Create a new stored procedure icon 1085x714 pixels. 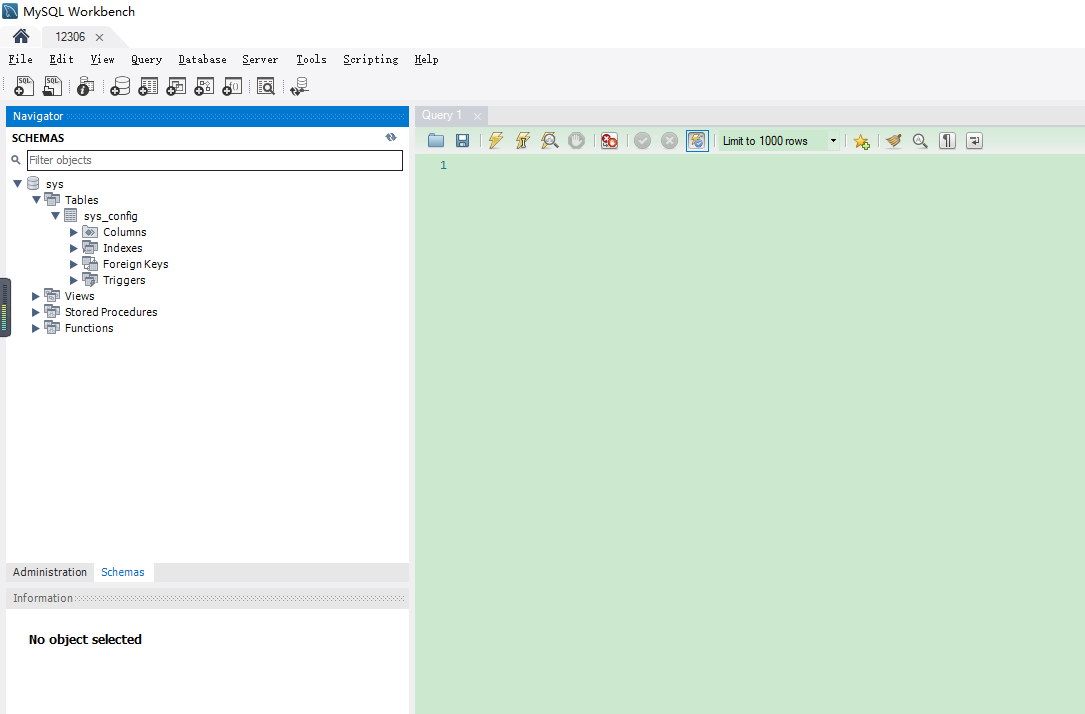pos(204,86)
